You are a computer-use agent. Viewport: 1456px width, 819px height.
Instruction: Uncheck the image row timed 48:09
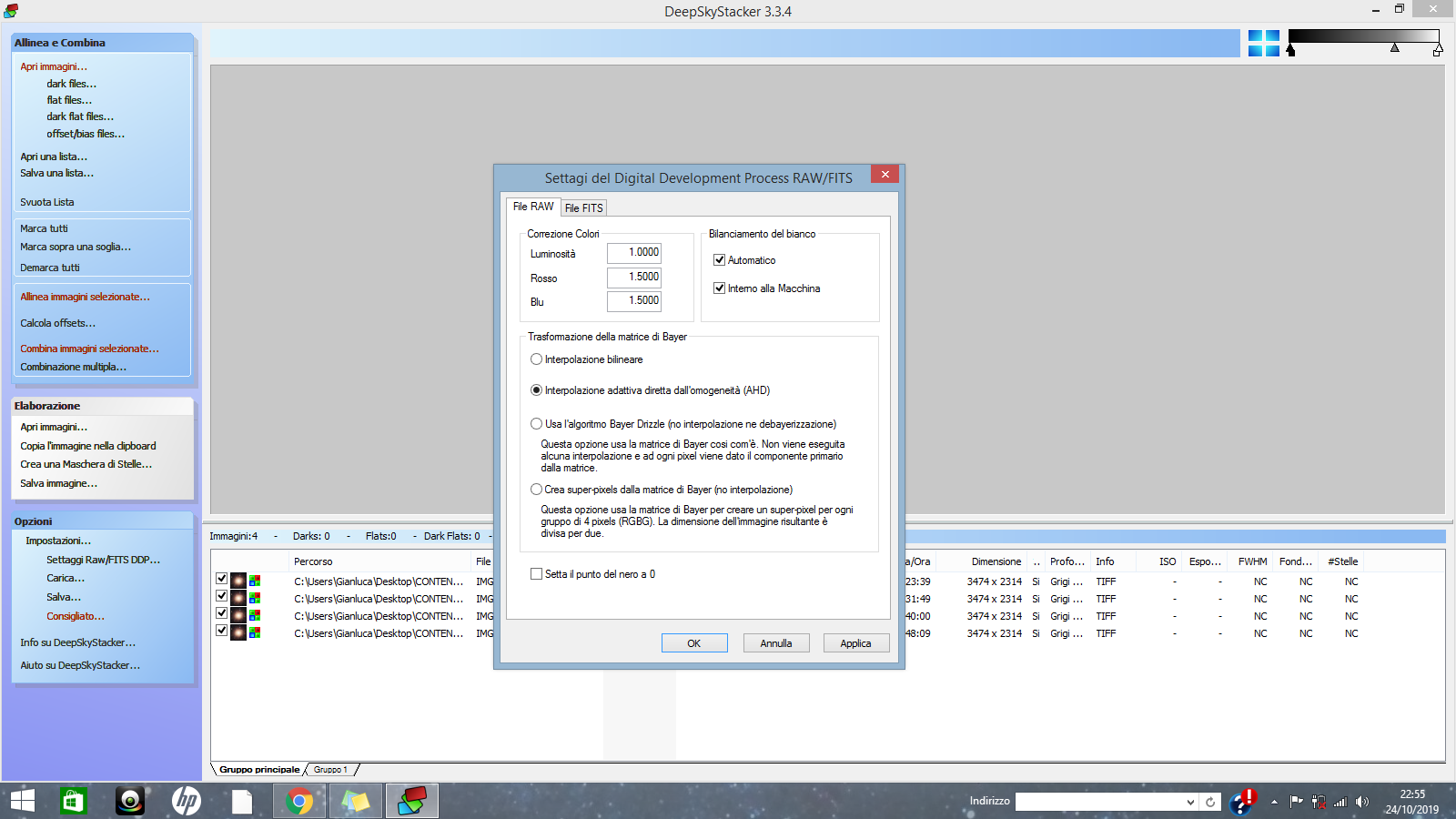point(221,630)
